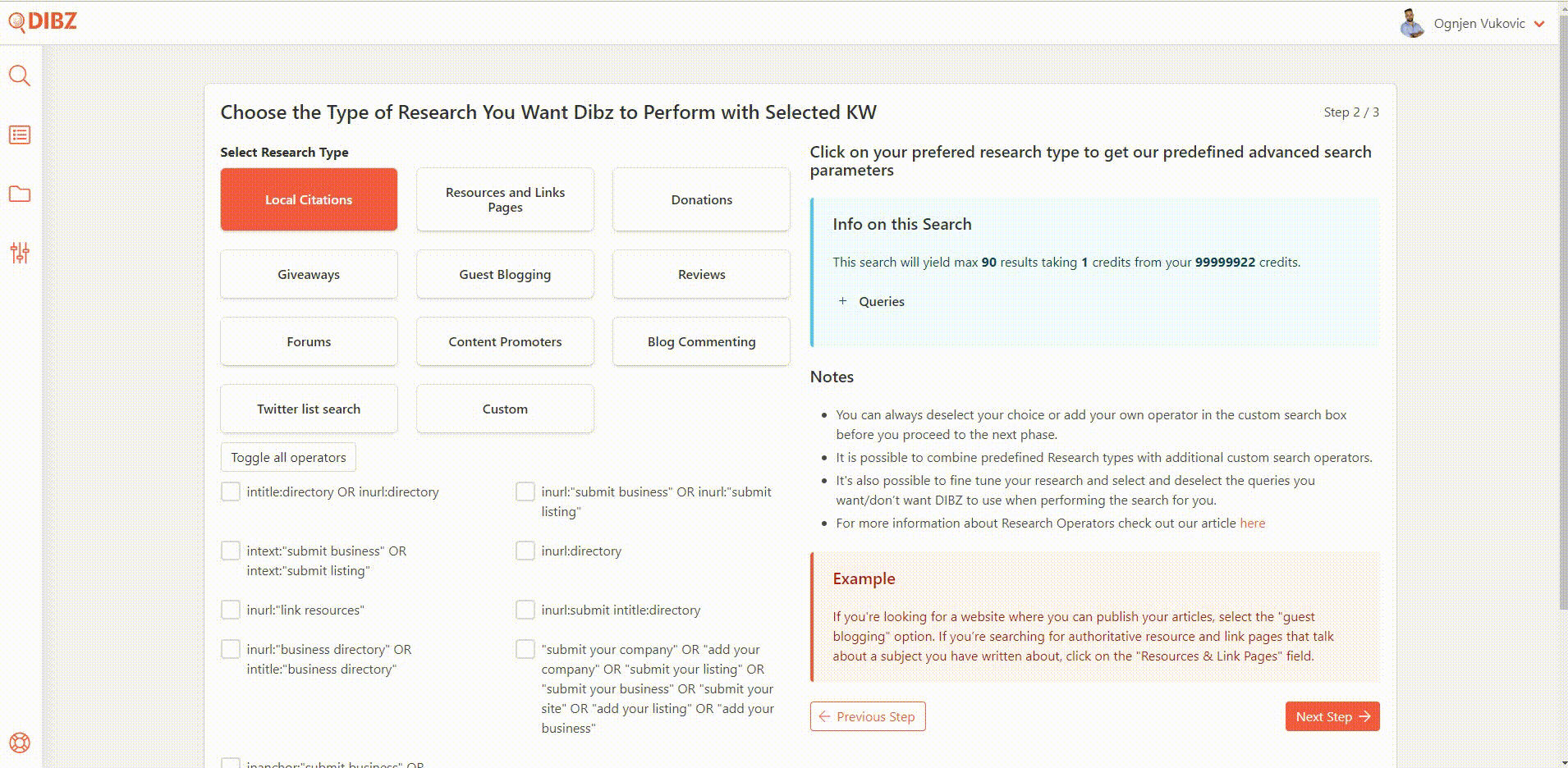Choose the Custom research type

coord(505,409)
